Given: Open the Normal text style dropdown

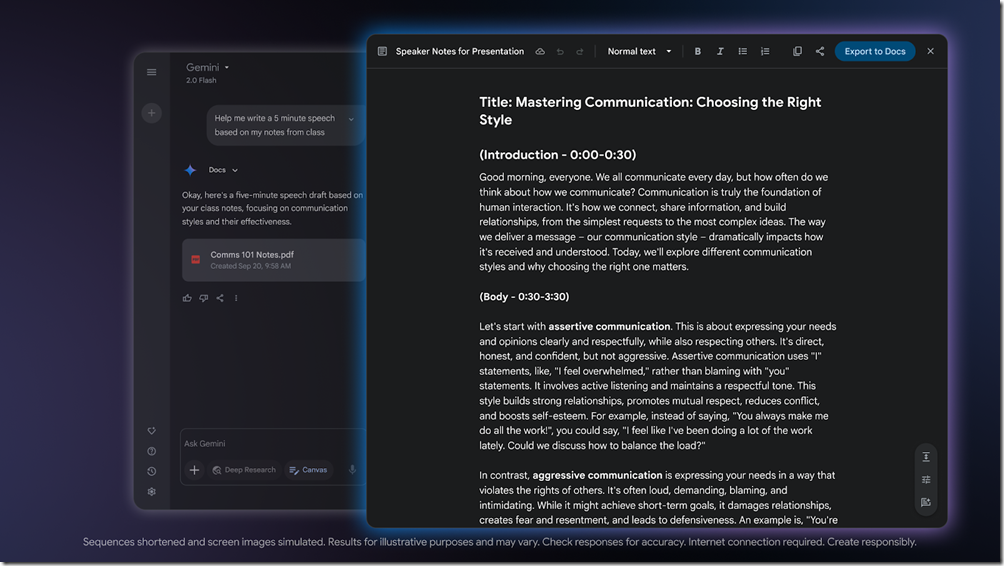Looking at the screenshot, I should coord(640,51).
